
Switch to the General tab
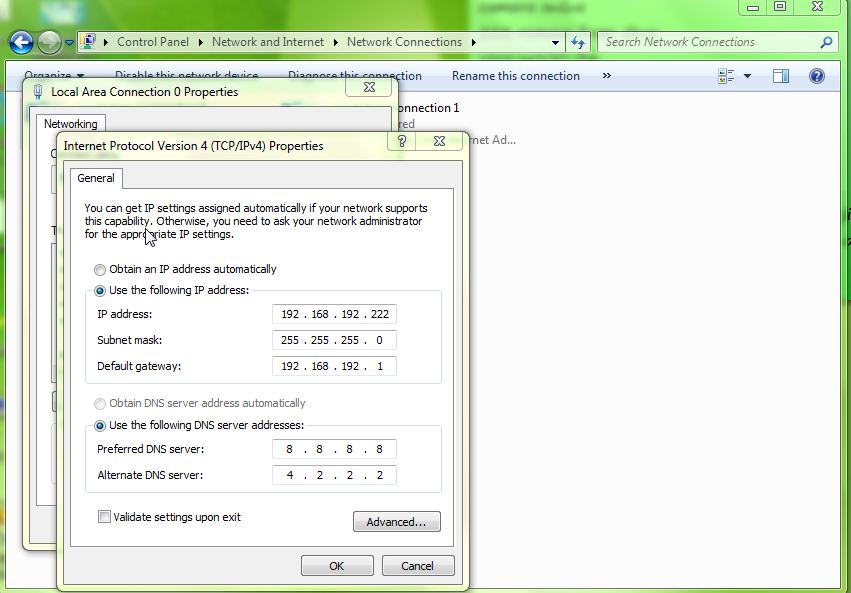[95, 178]
